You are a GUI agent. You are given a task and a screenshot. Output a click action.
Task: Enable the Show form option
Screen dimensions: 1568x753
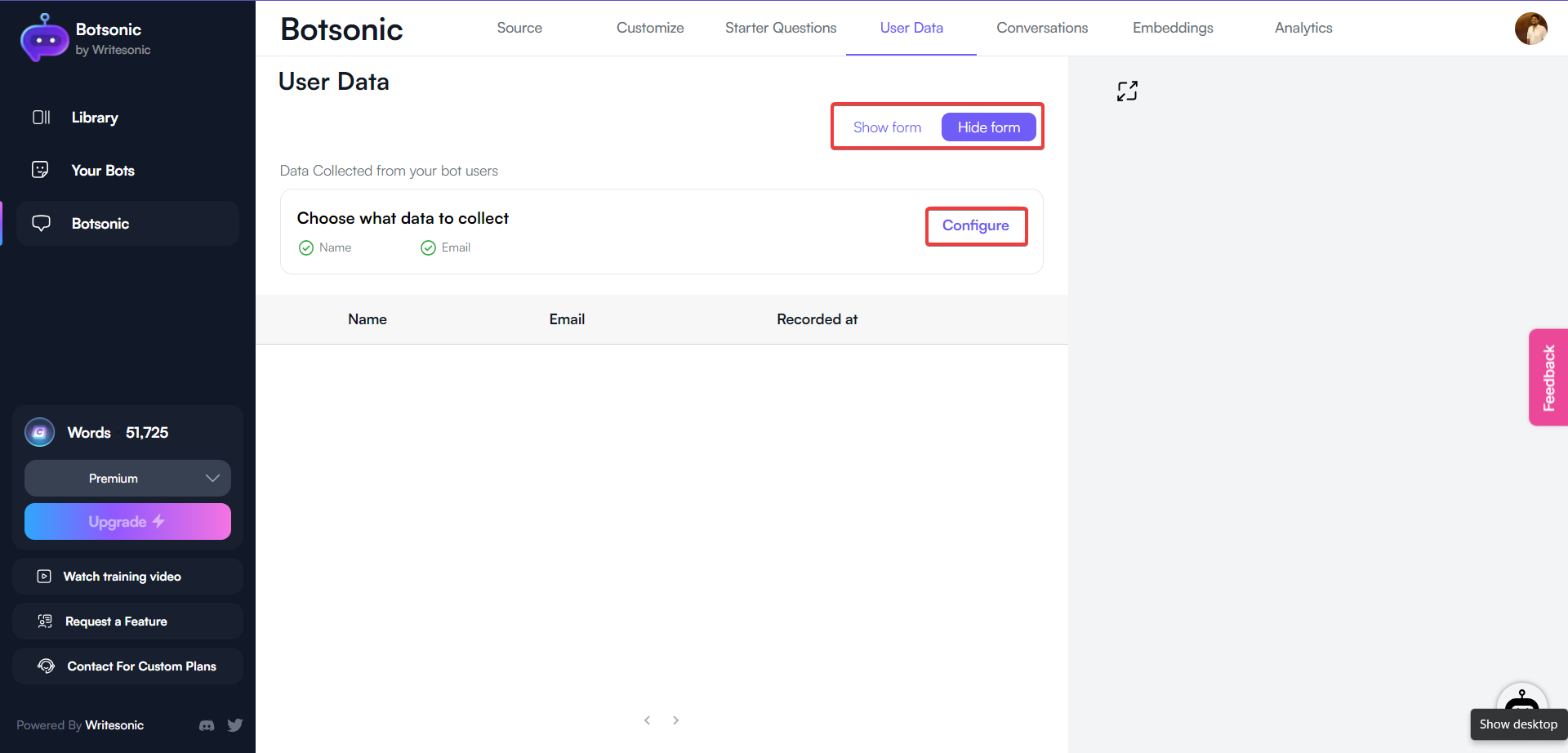tap(887, 127)
